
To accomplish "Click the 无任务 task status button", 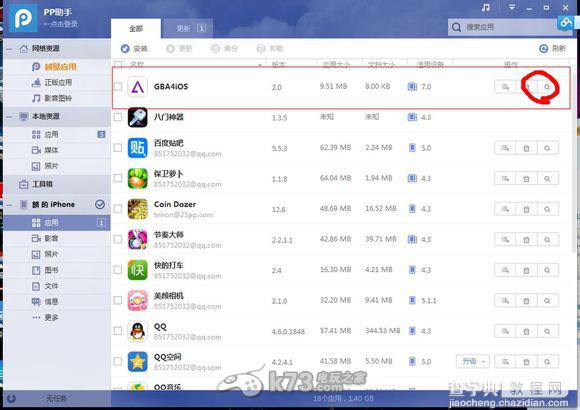I will pos(57,399).
